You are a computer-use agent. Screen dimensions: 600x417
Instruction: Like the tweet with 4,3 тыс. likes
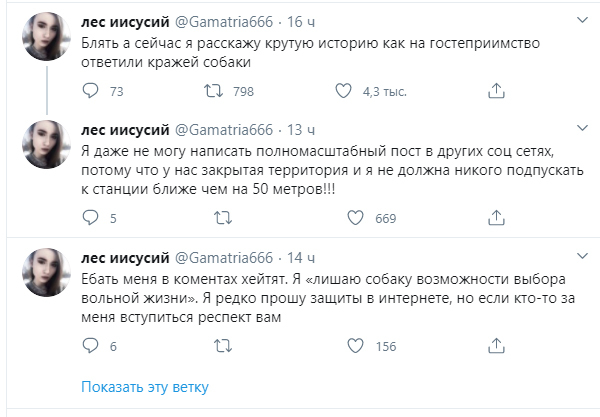(343, 92)
